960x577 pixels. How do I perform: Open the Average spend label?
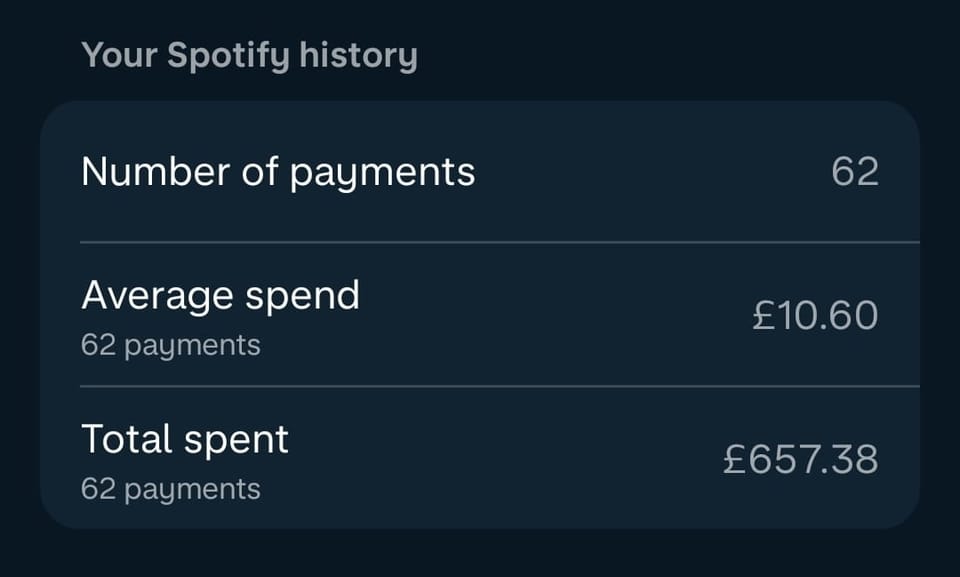point(220,296)
